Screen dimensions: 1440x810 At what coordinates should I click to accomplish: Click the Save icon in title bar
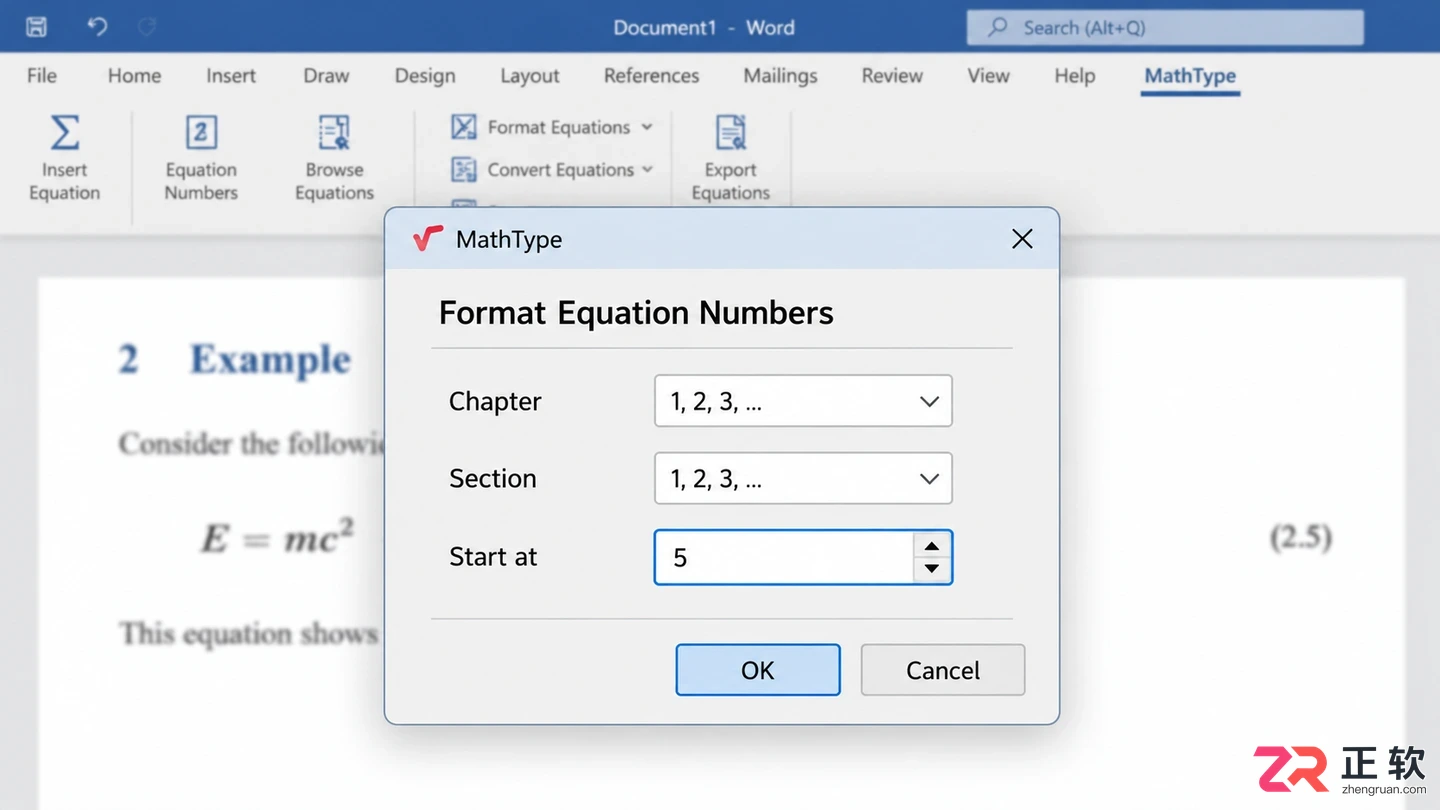point(36,27)
